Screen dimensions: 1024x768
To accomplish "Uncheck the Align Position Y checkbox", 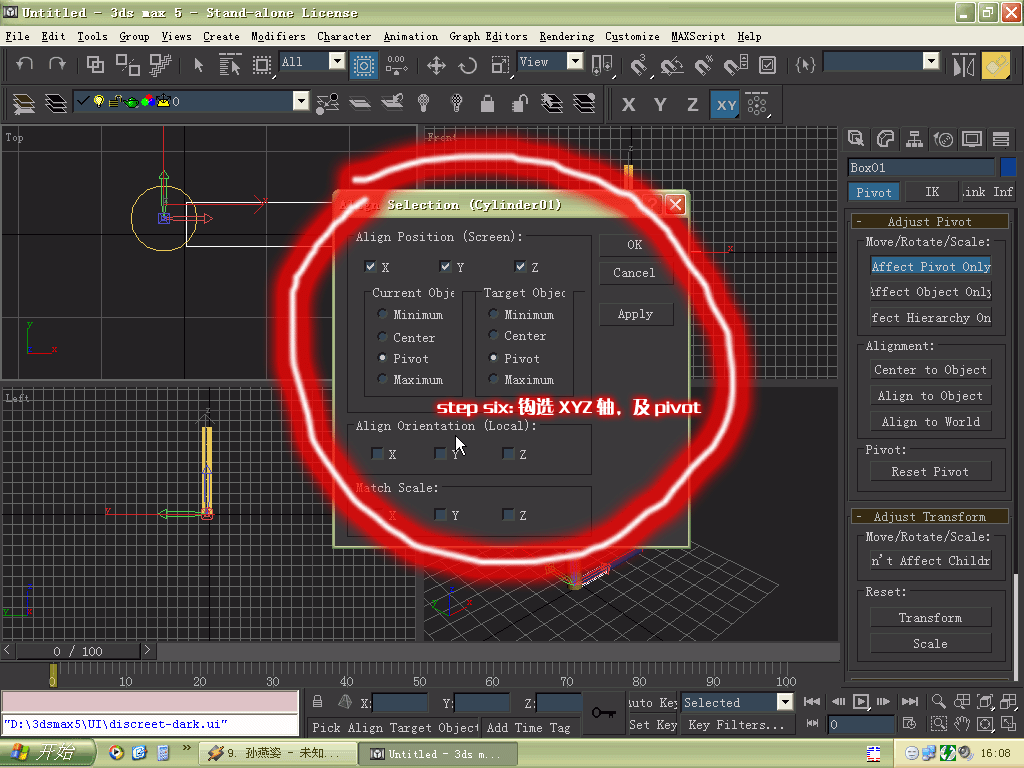I will 445,266.
